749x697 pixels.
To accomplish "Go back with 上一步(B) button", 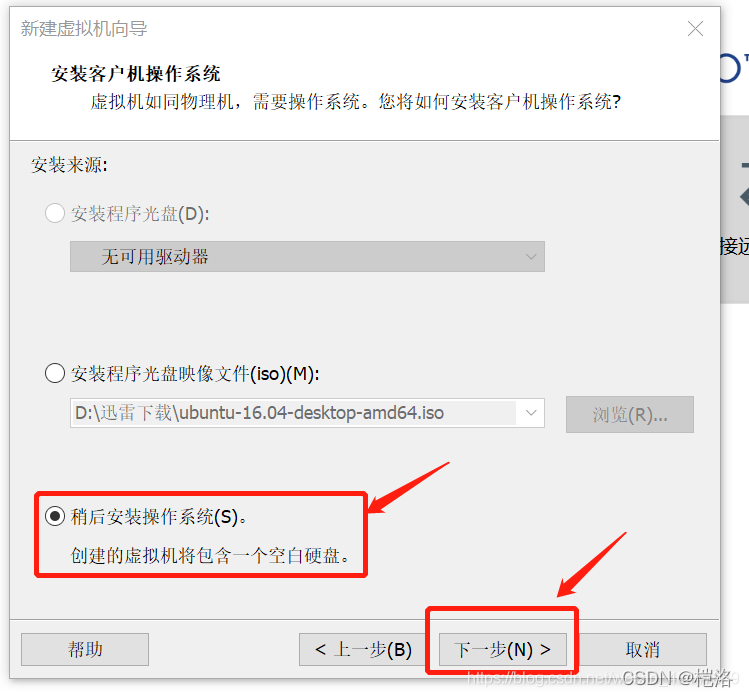I will tap(363, 649).
